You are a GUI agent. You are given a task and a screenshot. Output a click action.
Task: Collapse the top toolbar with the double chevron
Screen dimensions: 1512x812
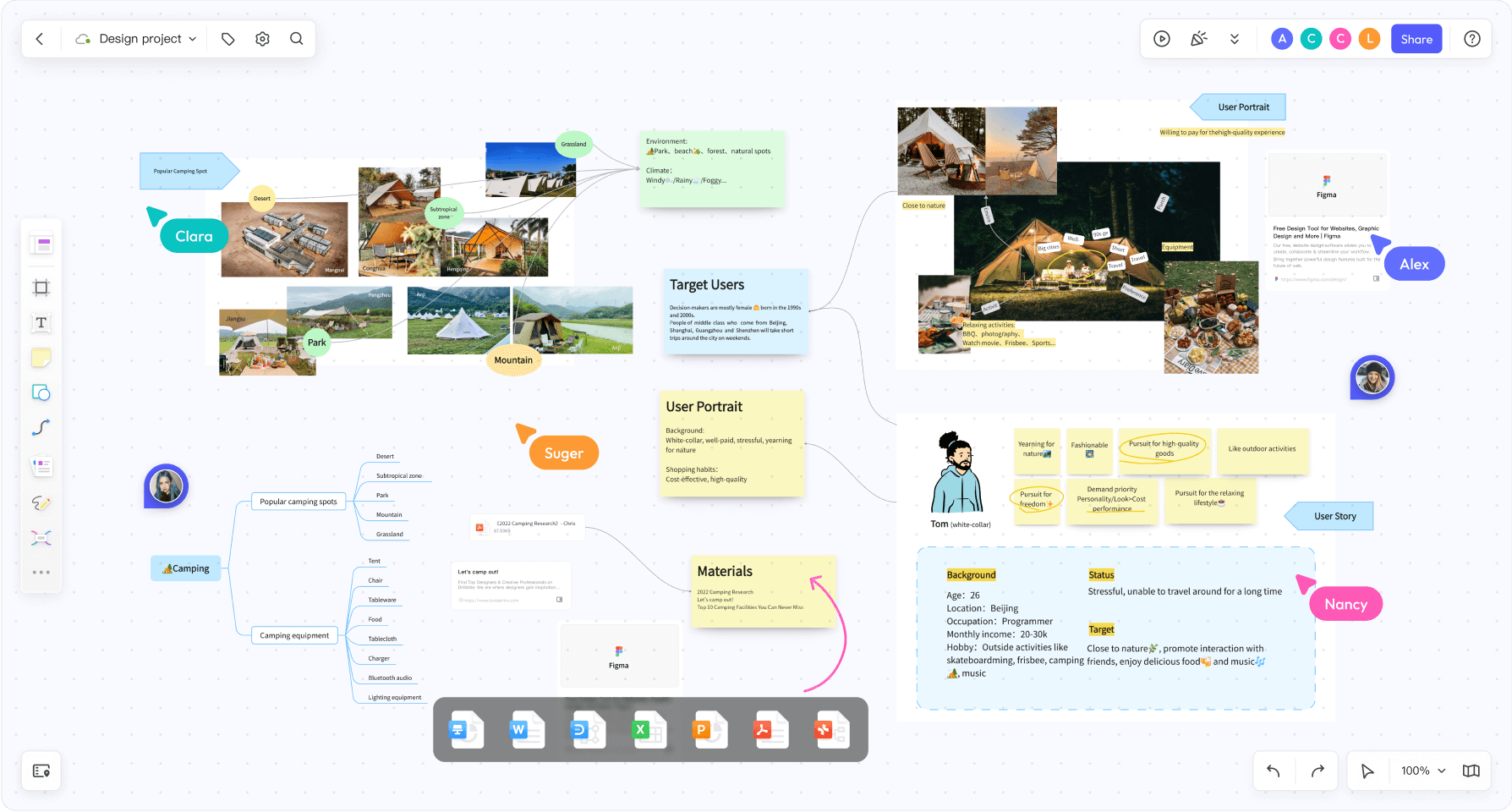click(1235, 38)
